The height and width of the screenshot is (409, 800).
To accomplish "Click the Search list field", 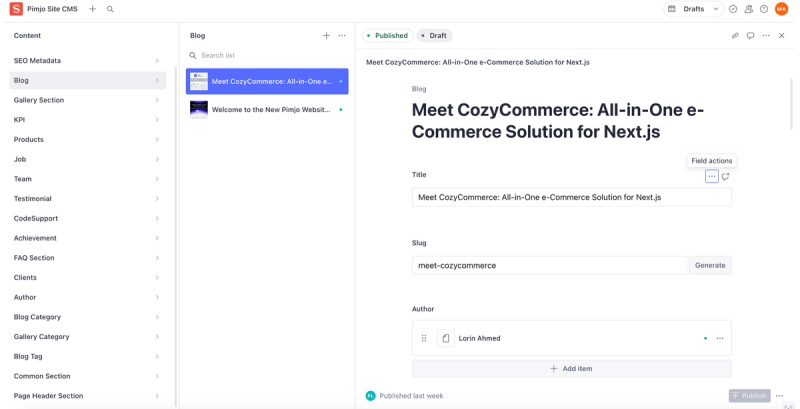I will [x=267, y=55].
